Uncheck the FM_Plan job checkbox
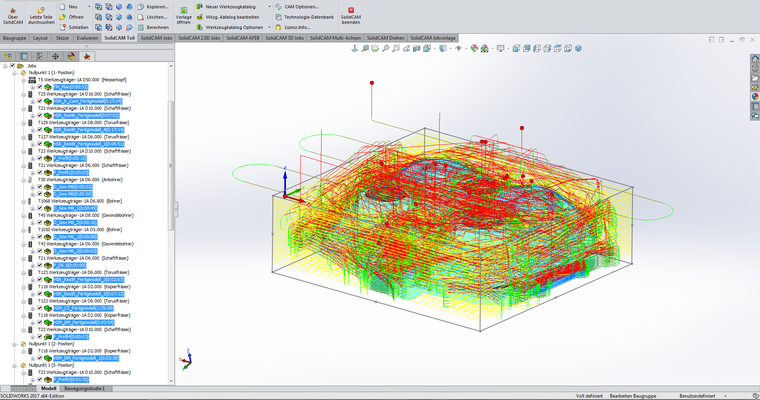Screen dimensions: 760x400 [x=40, y=87]
